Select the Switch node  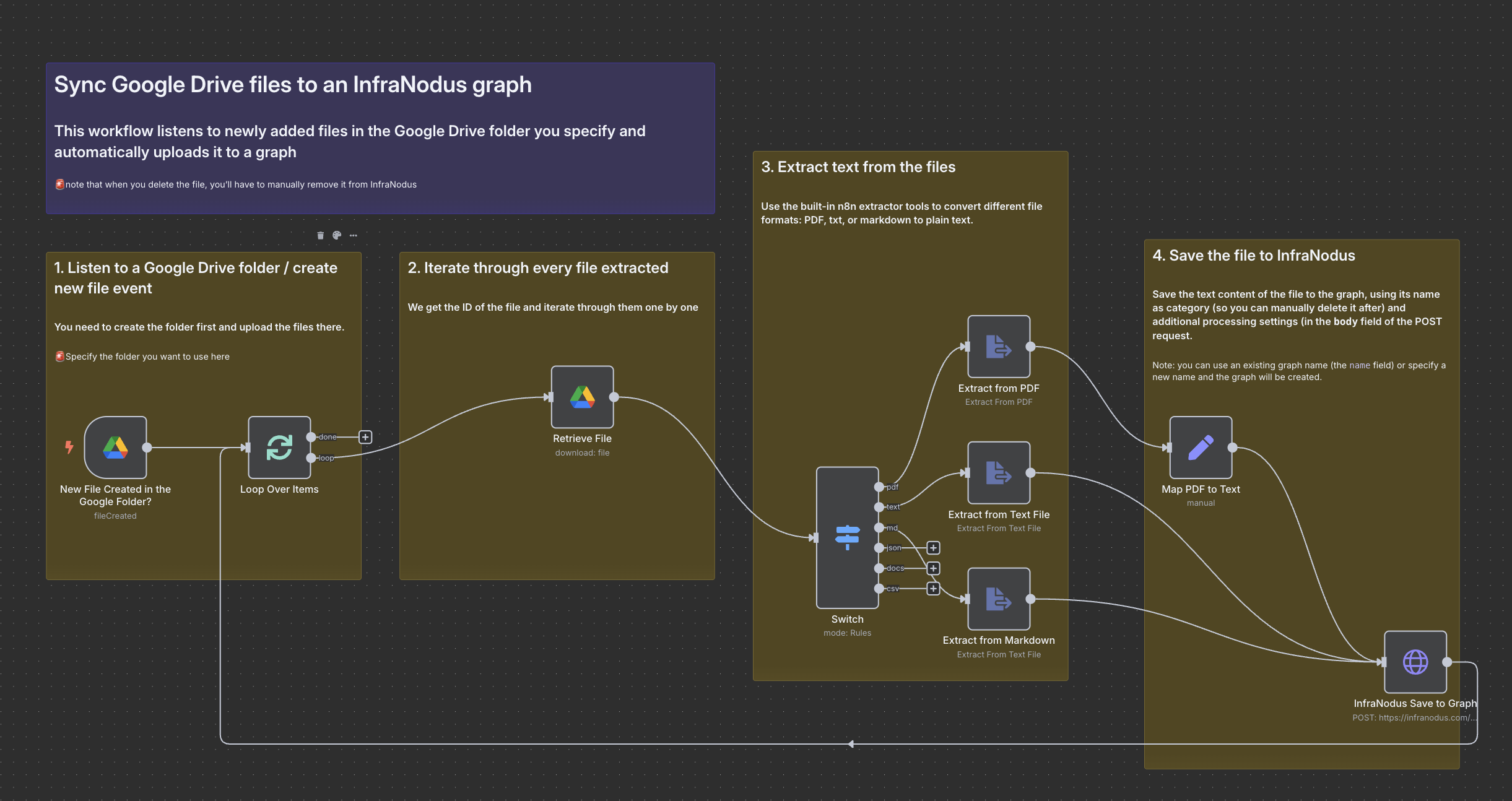point(847,537)
